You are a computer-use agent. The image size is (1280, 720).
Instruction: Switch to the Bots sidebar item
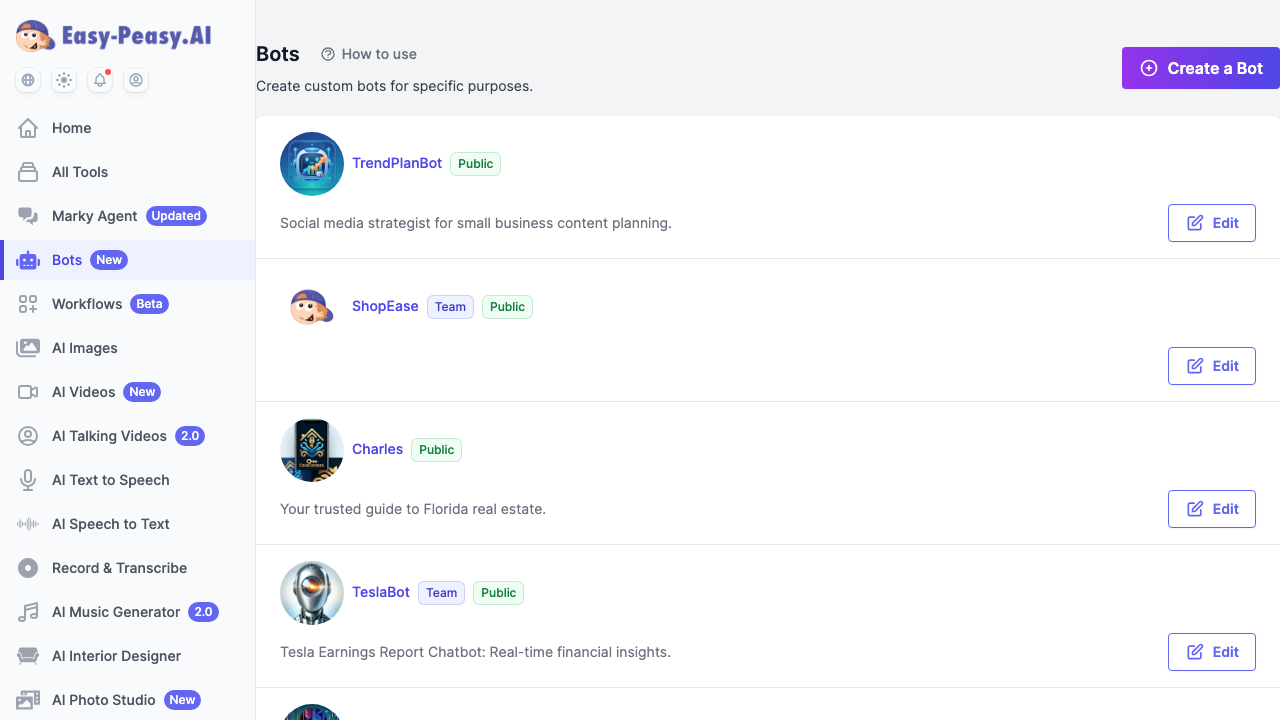[67, 260]
